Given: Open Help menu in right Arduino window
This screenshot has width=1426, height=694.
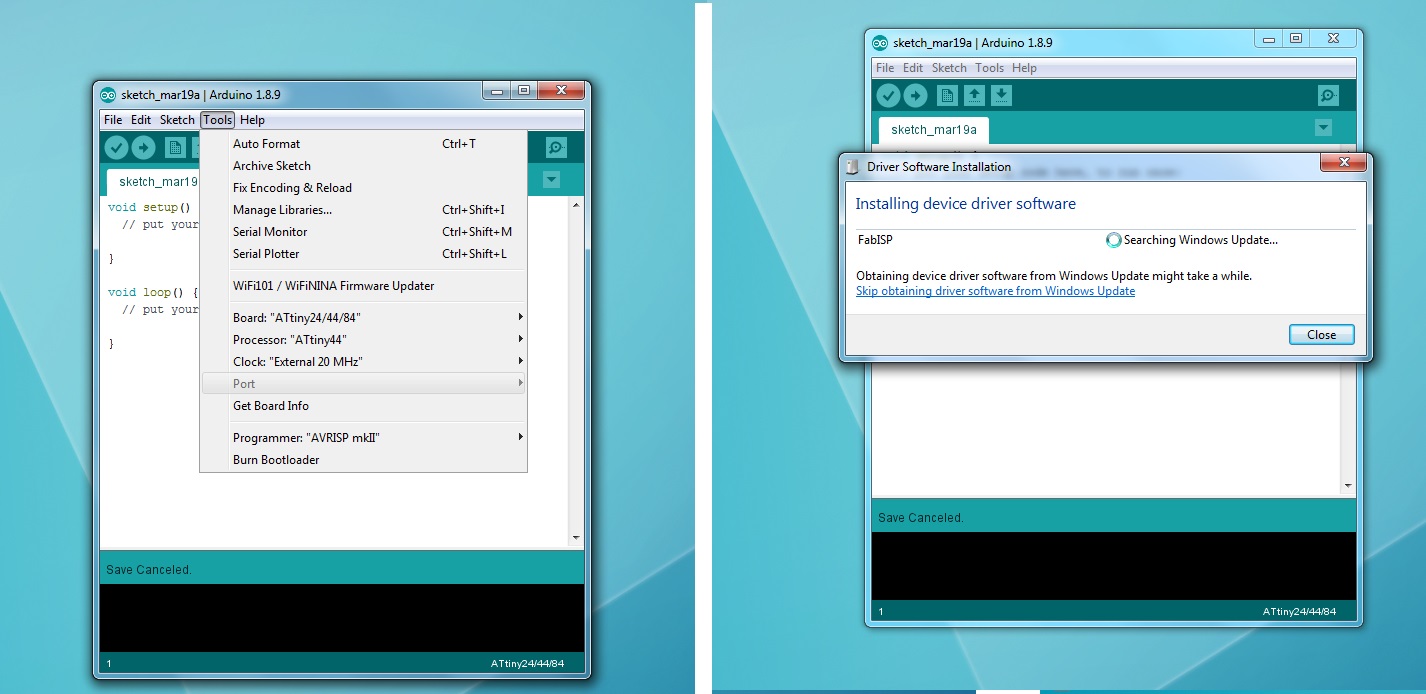Looking at the screenshot, I should click(1024, 68).
